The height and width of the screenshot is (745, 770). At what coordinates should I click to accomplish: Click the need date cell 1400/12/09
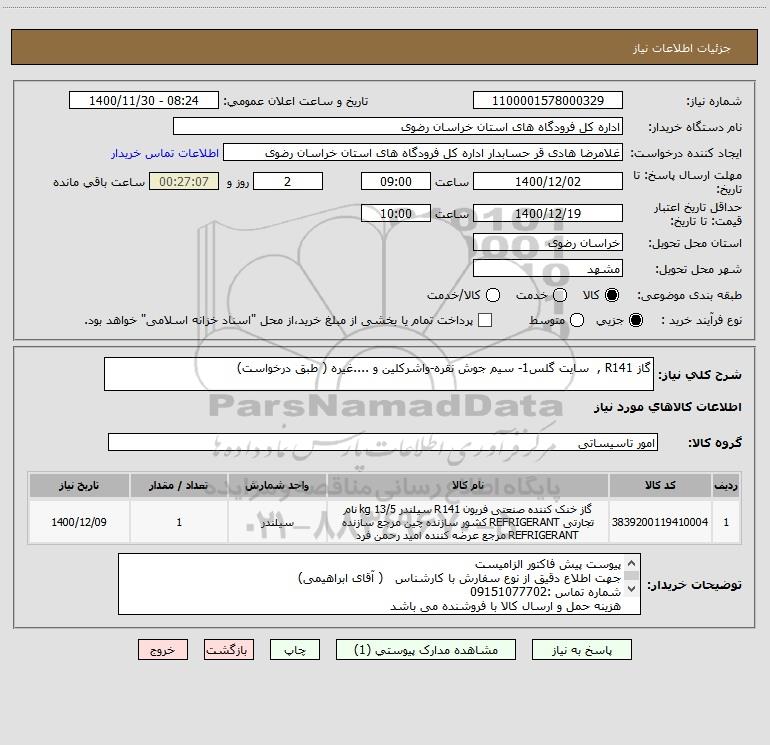pyautogui.click(x=79, y=522)
